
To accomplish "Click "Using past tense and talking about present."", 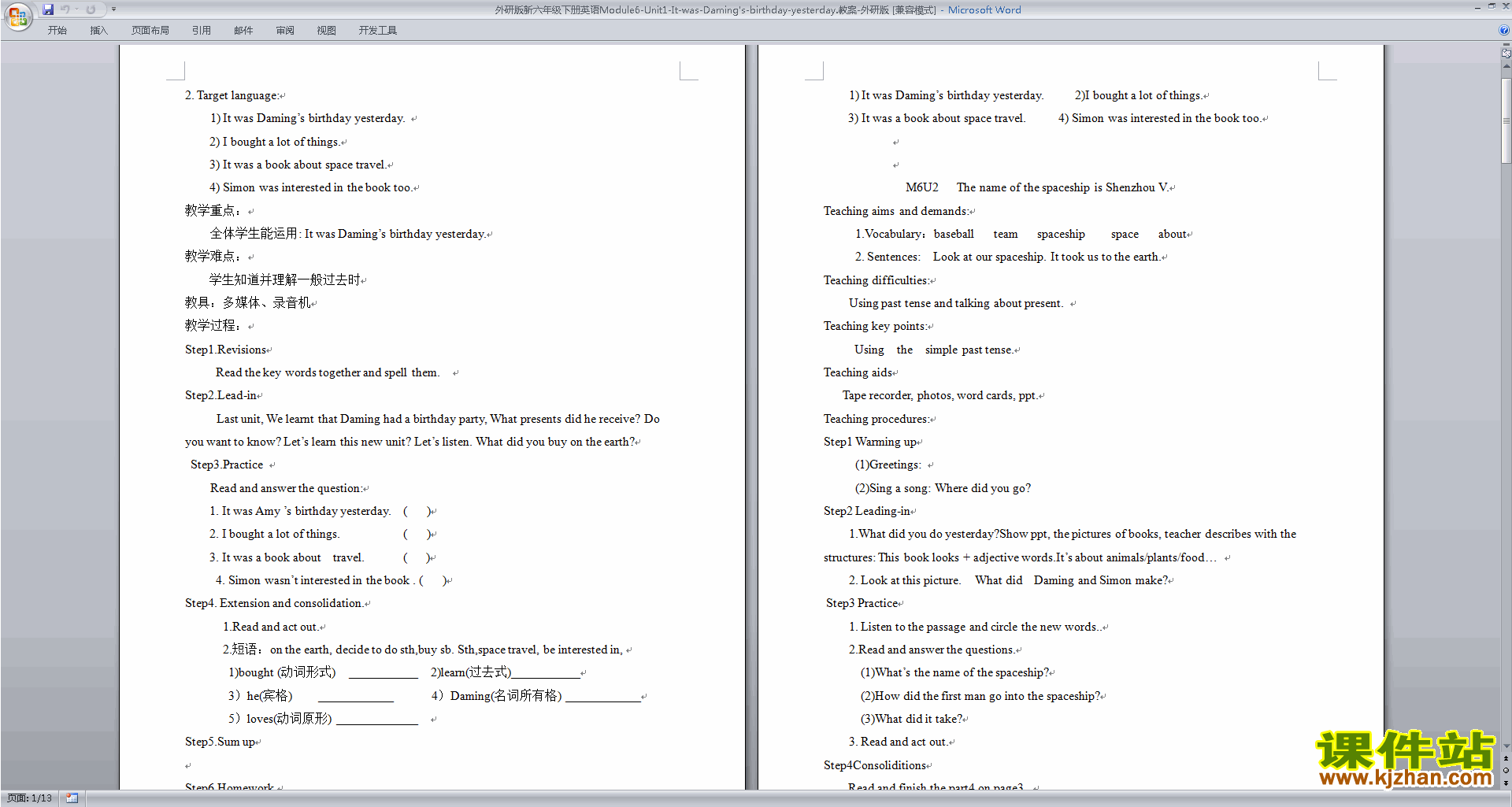I will click(956, 303).
